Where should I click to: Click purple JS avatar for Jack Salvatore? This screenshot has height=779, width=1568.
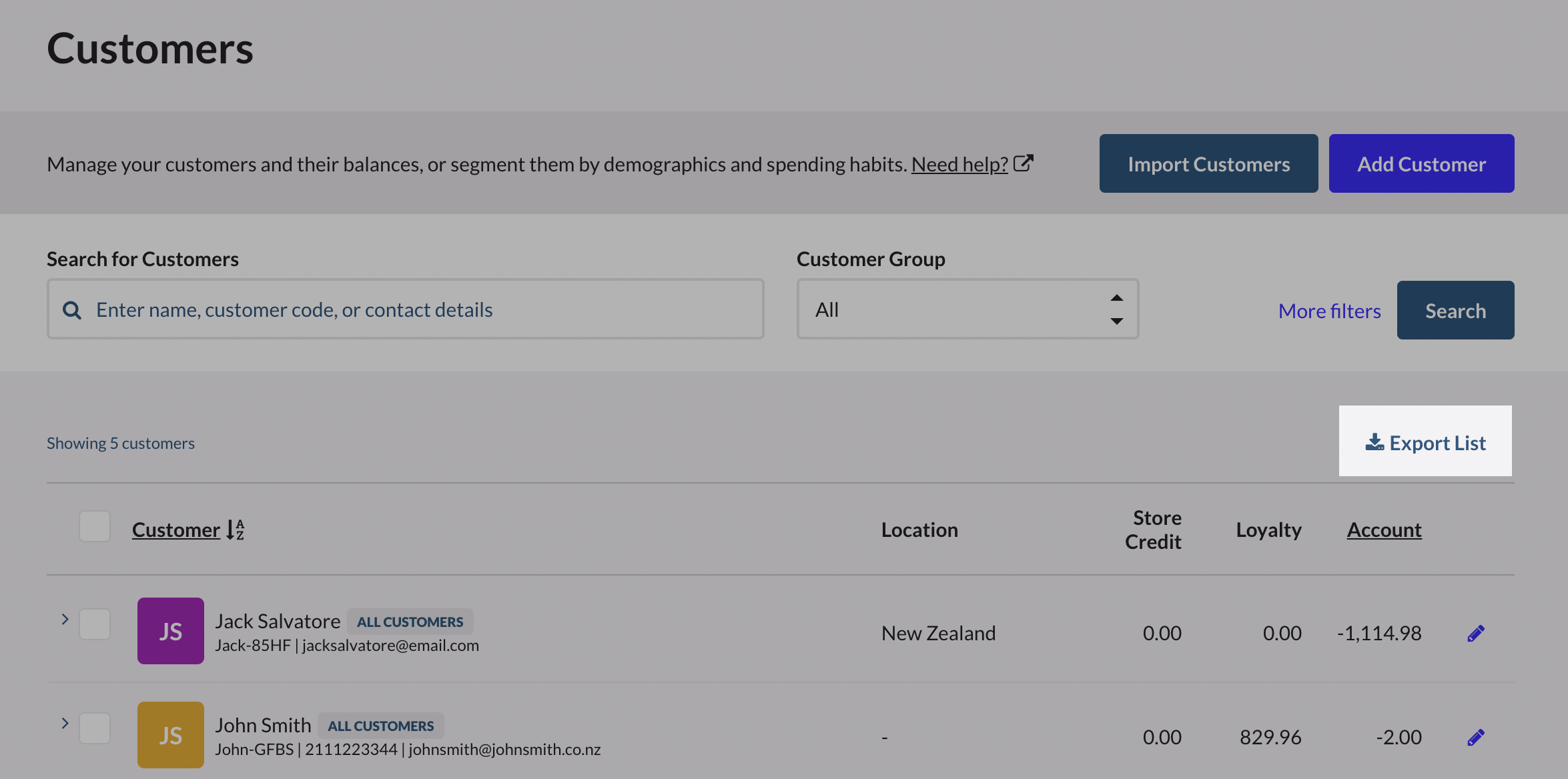click(x=171, y=630)
